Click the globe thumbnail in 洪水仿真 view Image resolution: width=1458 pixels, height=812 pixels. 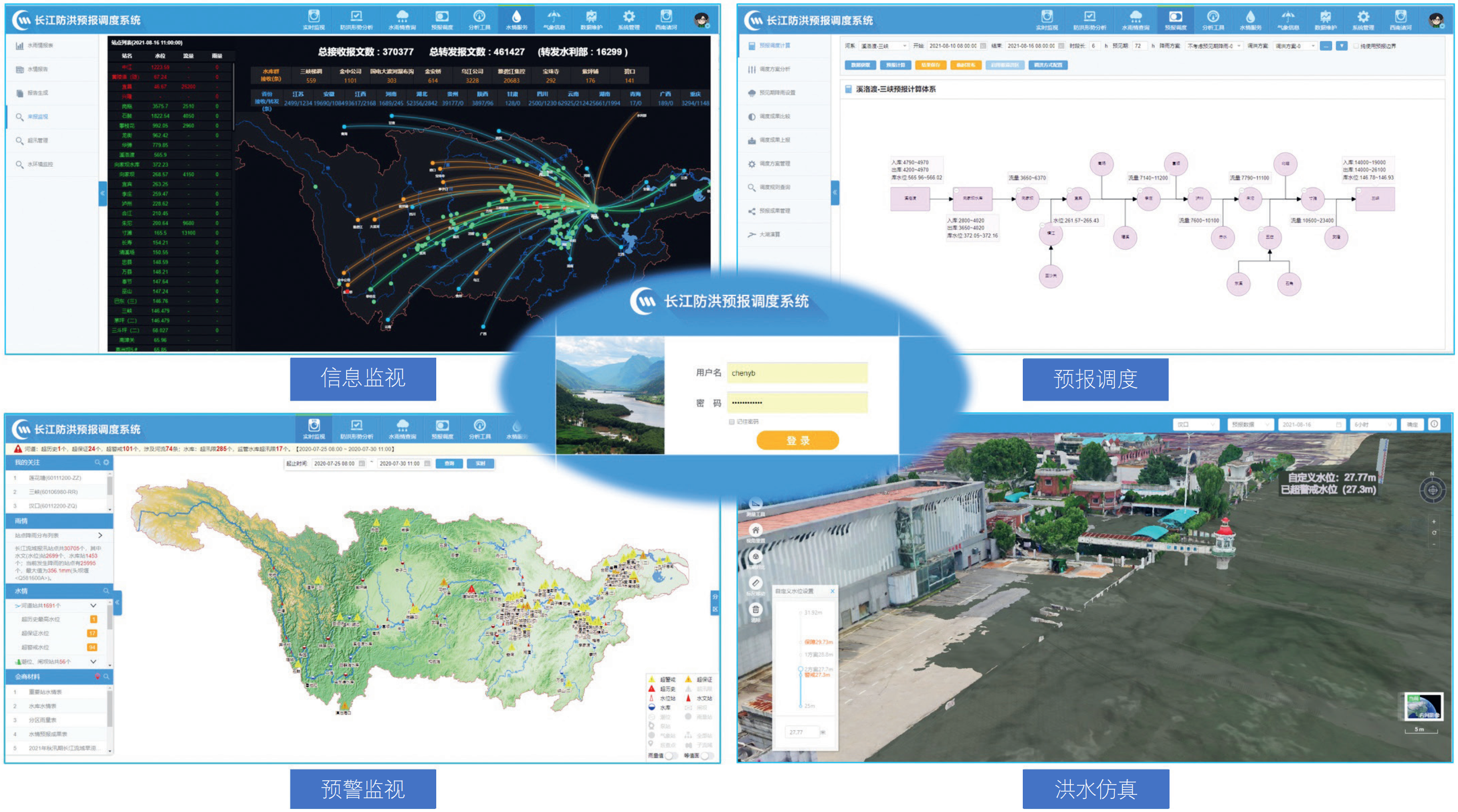tap(1423, 706)
